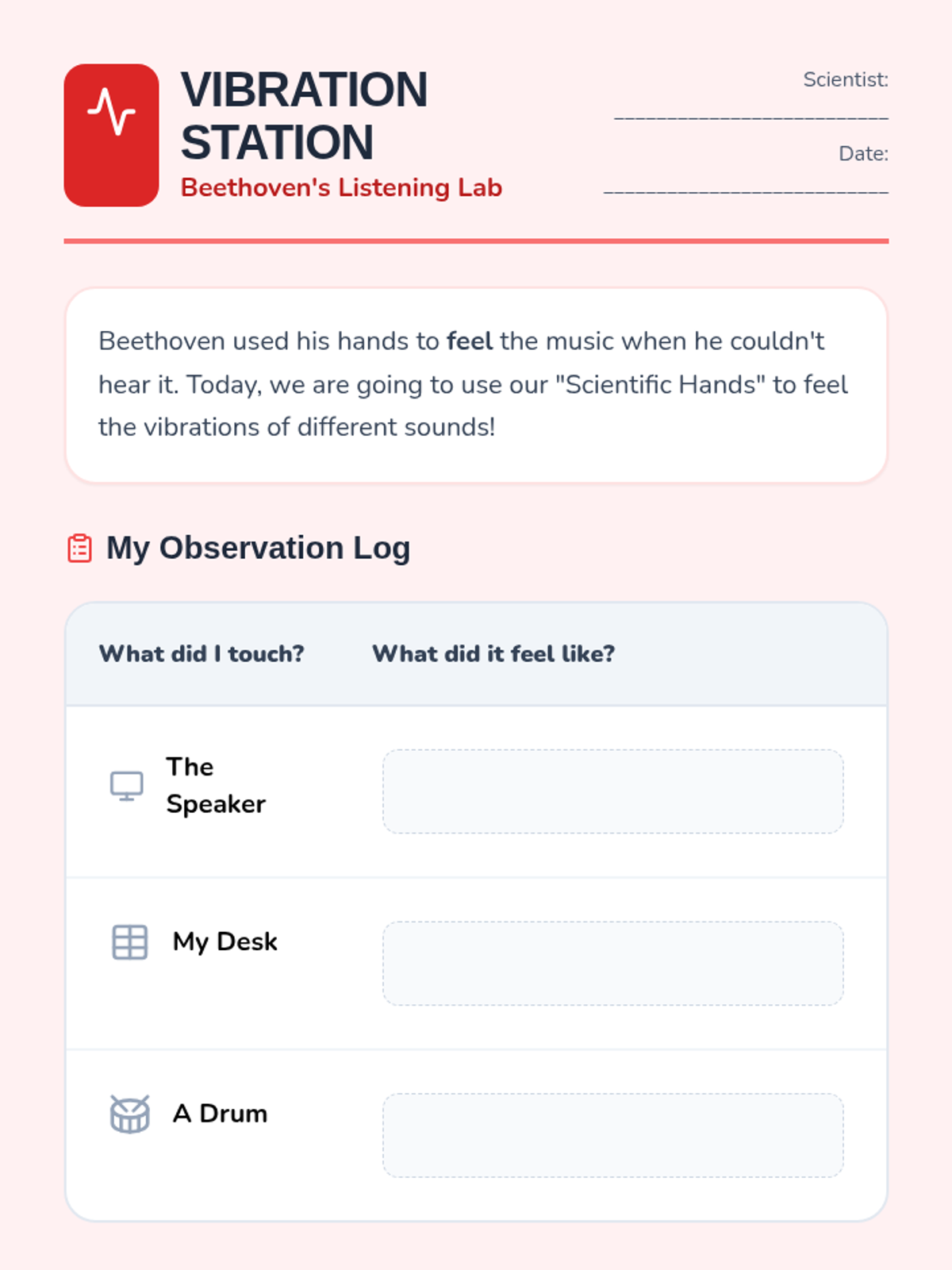Click the bold word 'feel' in intro

coord(470,341)
